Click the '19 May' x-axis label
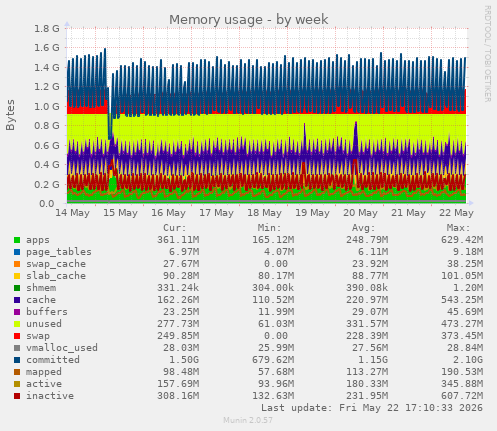The width and height of the screenshot is (497, 431). coord(313,213)
